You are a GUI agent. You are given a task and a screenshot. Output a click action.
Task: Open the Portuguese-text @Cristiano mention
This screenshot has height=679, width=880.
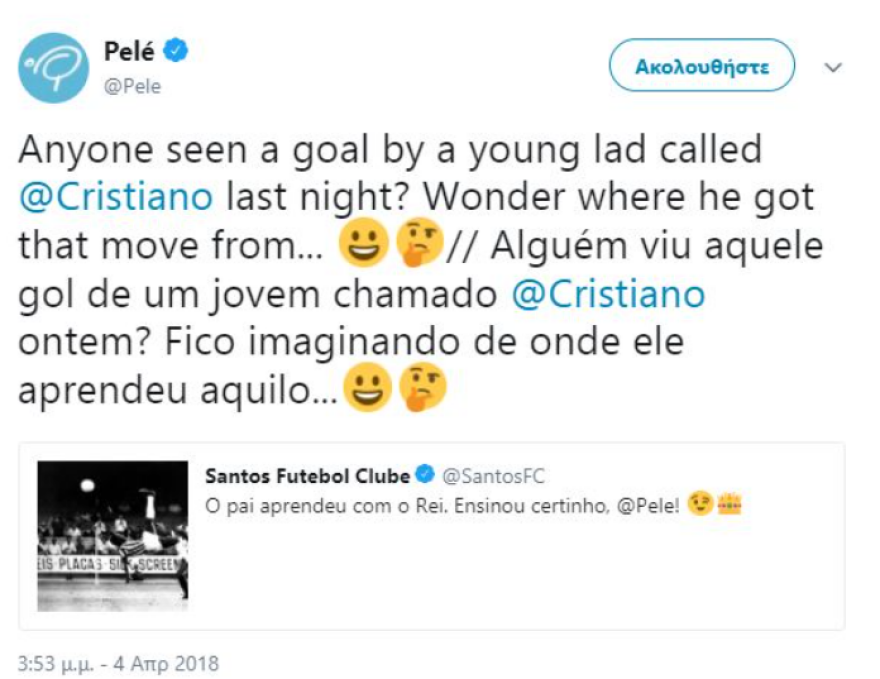click(x=608, y=294)
